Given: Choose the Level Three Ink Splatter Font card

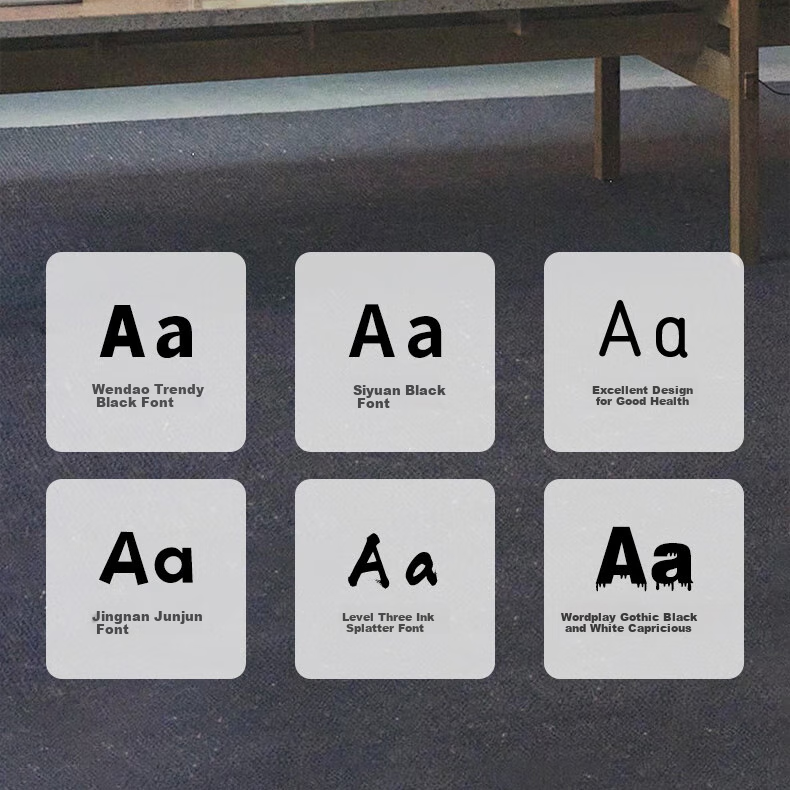Looking at the screenshot, I should pyautogui.click(x=394, y=579).
